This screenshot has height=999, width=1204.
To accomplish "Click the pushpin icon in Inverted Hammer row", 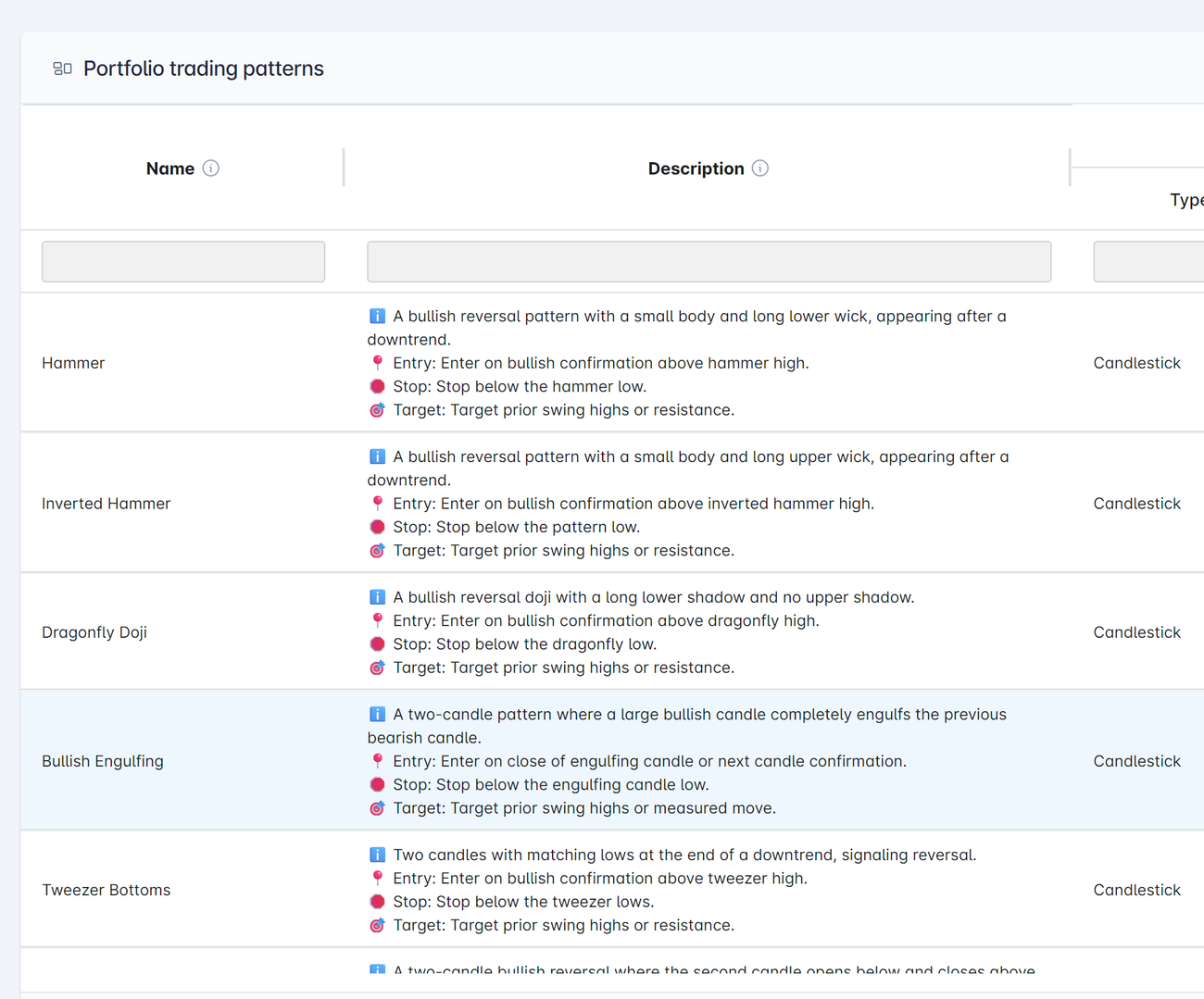I will click(377, 504).
